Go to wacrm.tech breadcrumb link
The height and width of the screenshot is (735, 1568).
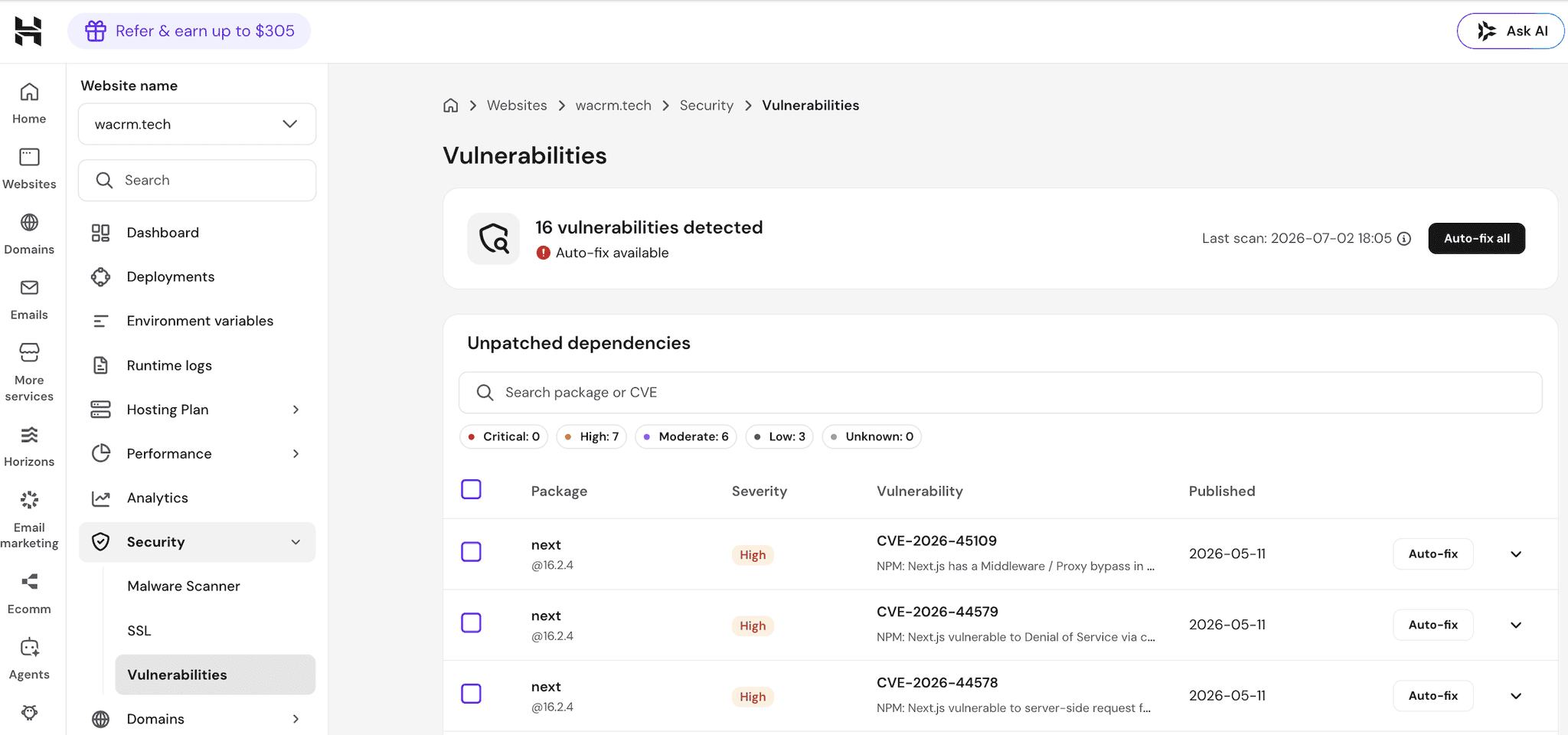point(613,105)
